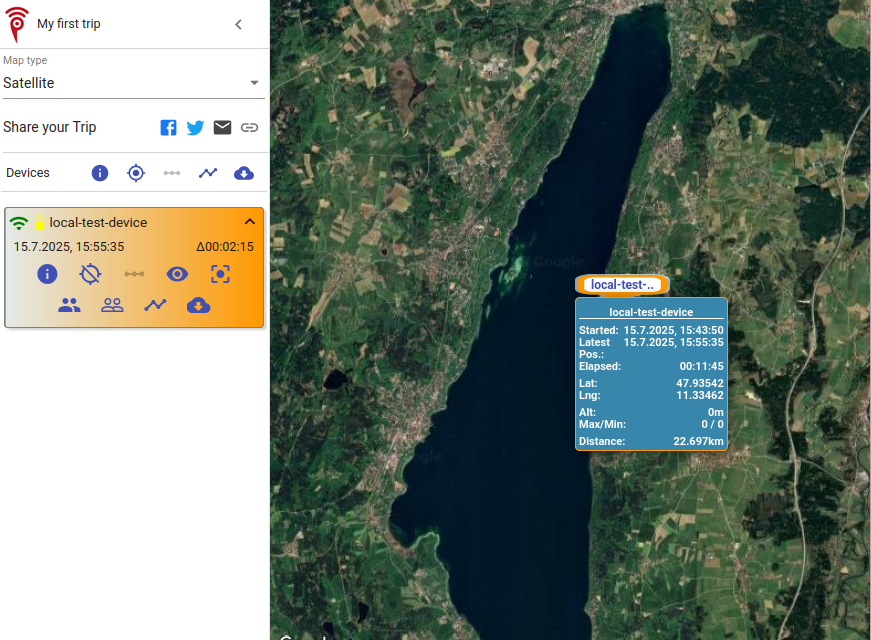Screen dimensions: 871x640
Task: Open the chart view for all devices
Action: 207,173
